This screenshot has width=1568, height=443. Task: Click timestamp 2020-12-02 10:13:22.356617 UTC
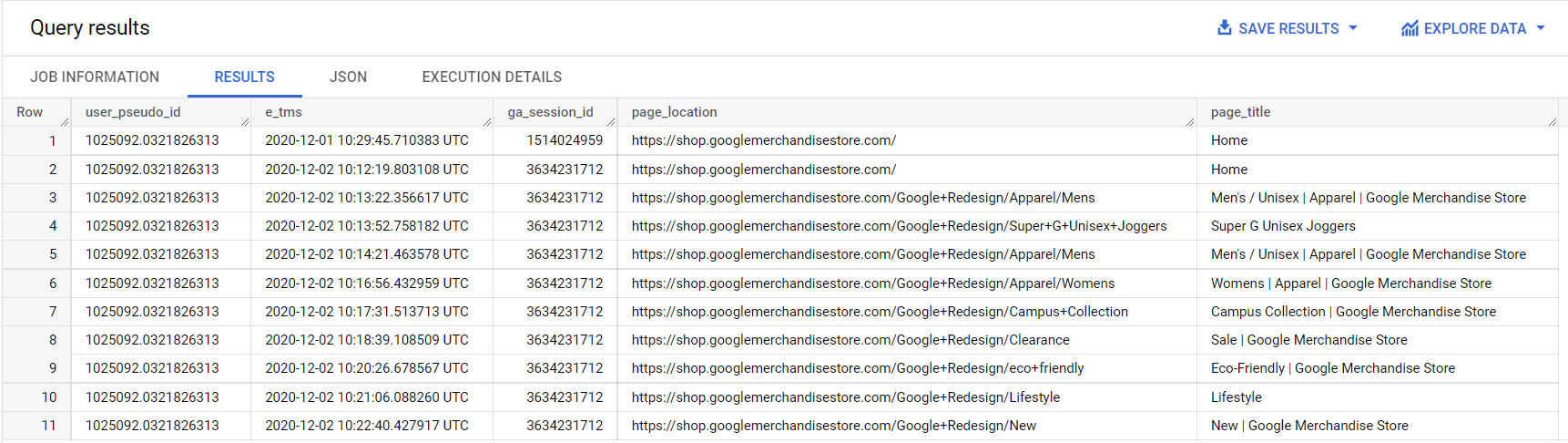pyautogui.click(x=367, y=198)
